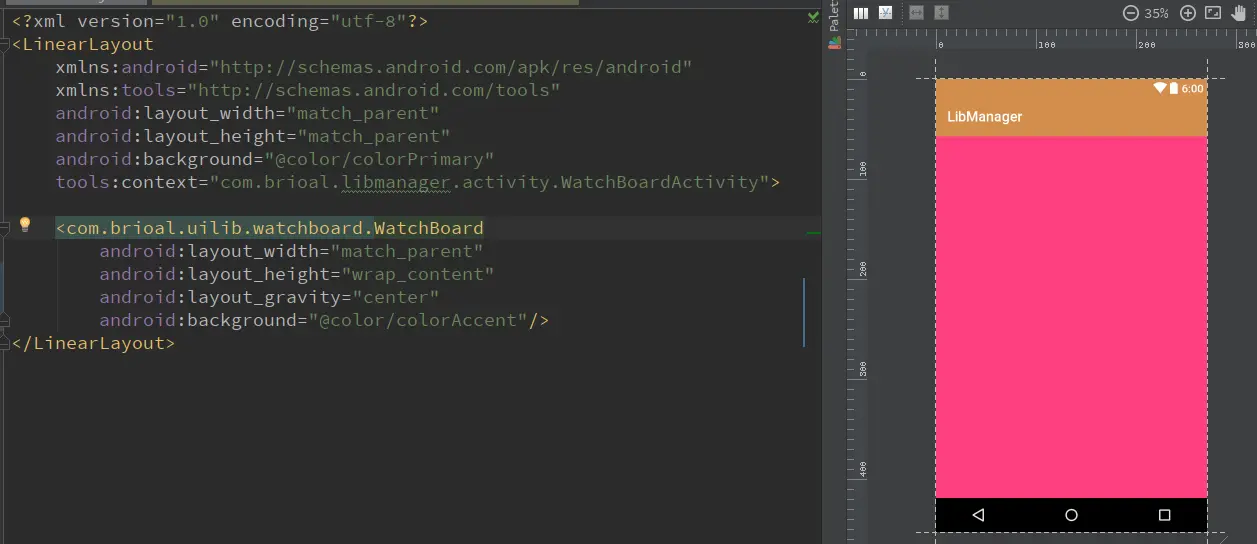This screenshot has width=1257, height=544.
Task: Open the Palette side tab
Action: pos(834,17)
